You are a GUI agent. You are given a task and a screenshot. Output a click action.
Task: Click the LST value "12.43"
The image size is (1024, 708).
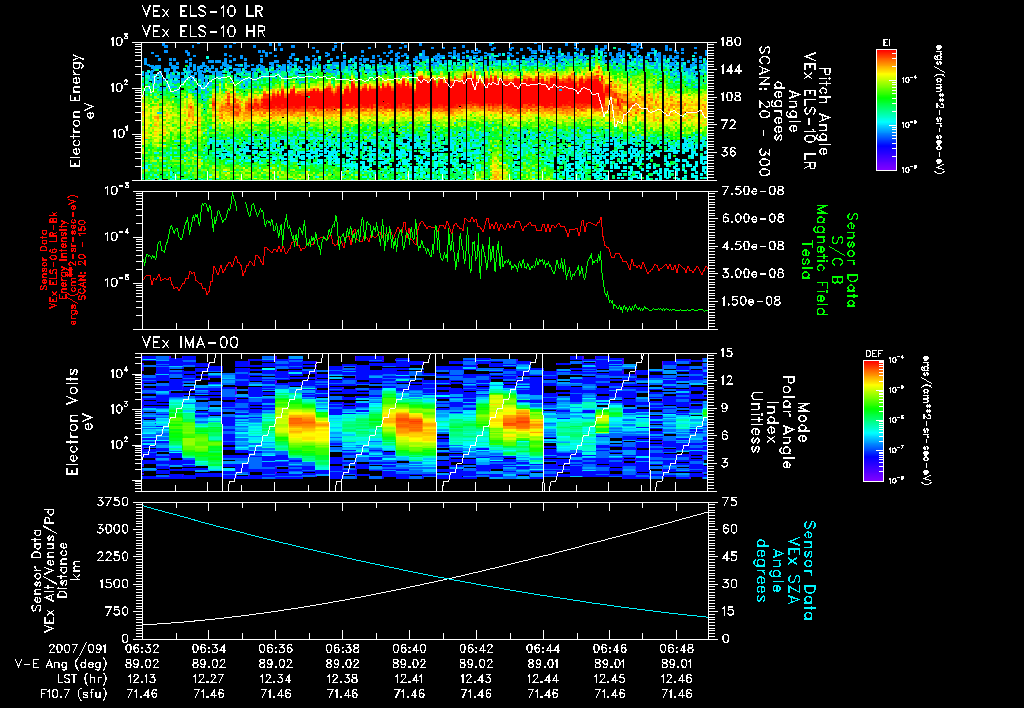pyautogui.click(x=476, y=679)
